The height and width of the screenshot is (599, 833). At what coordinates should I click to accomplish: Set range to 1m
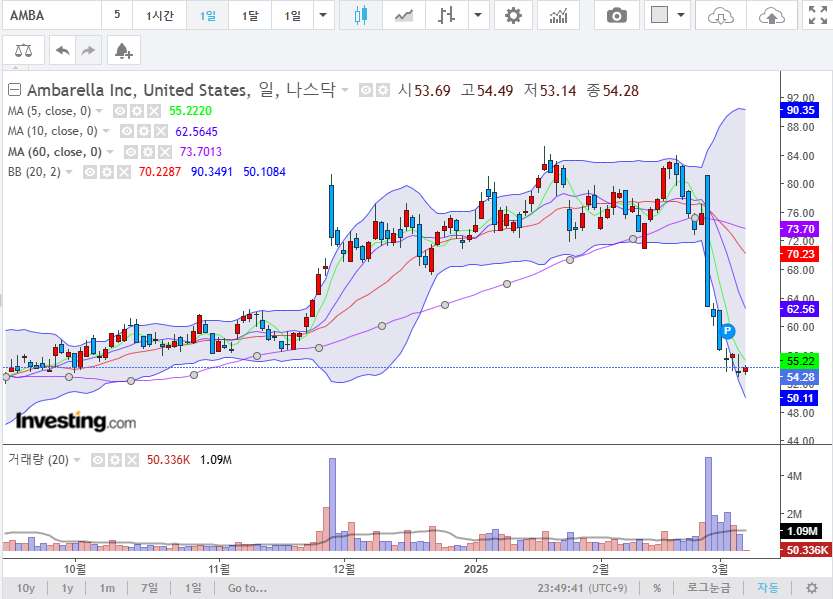coord(107,588)
